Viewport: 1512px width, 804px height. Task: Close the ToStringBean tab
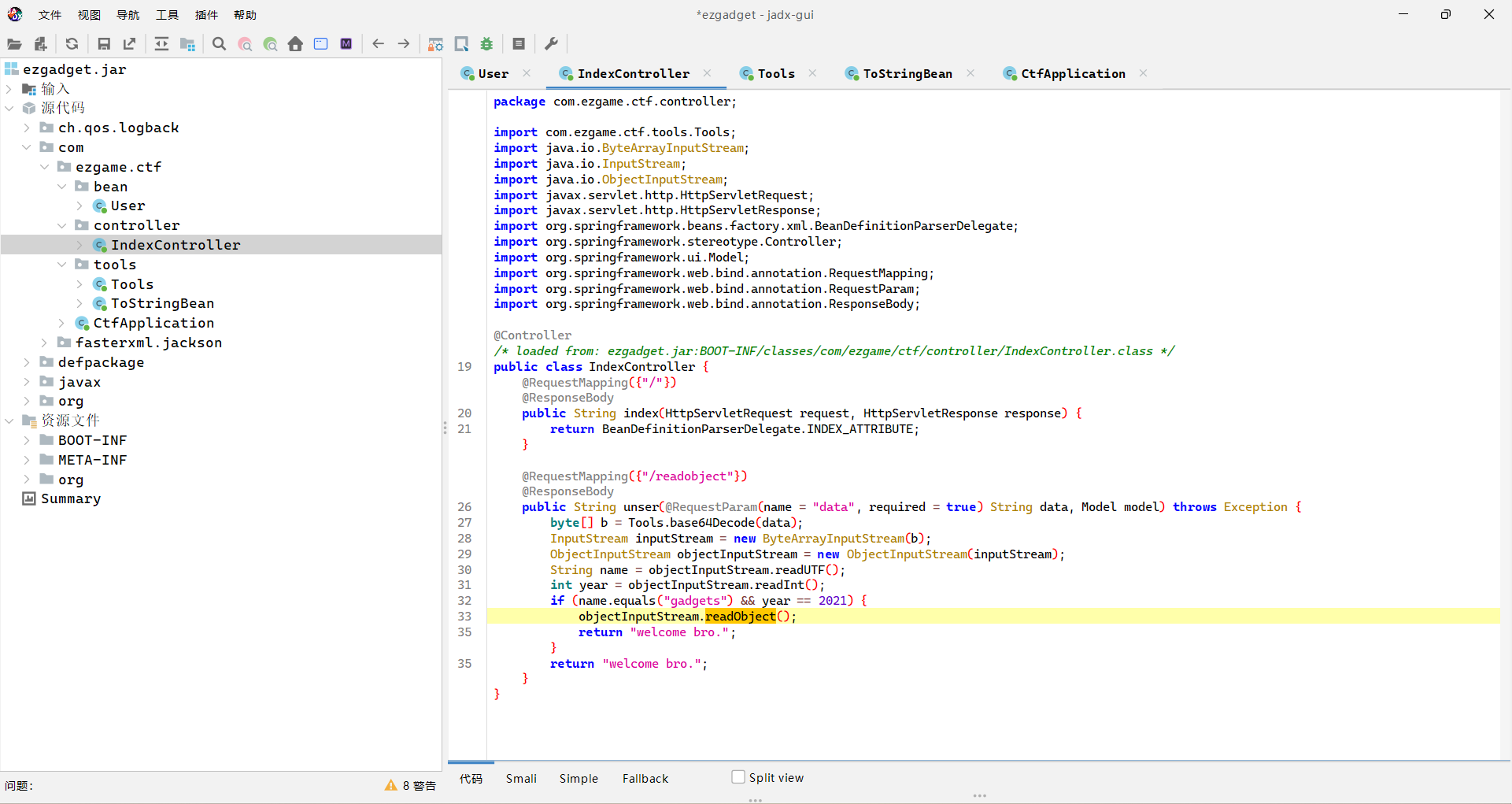coord(970,73)
